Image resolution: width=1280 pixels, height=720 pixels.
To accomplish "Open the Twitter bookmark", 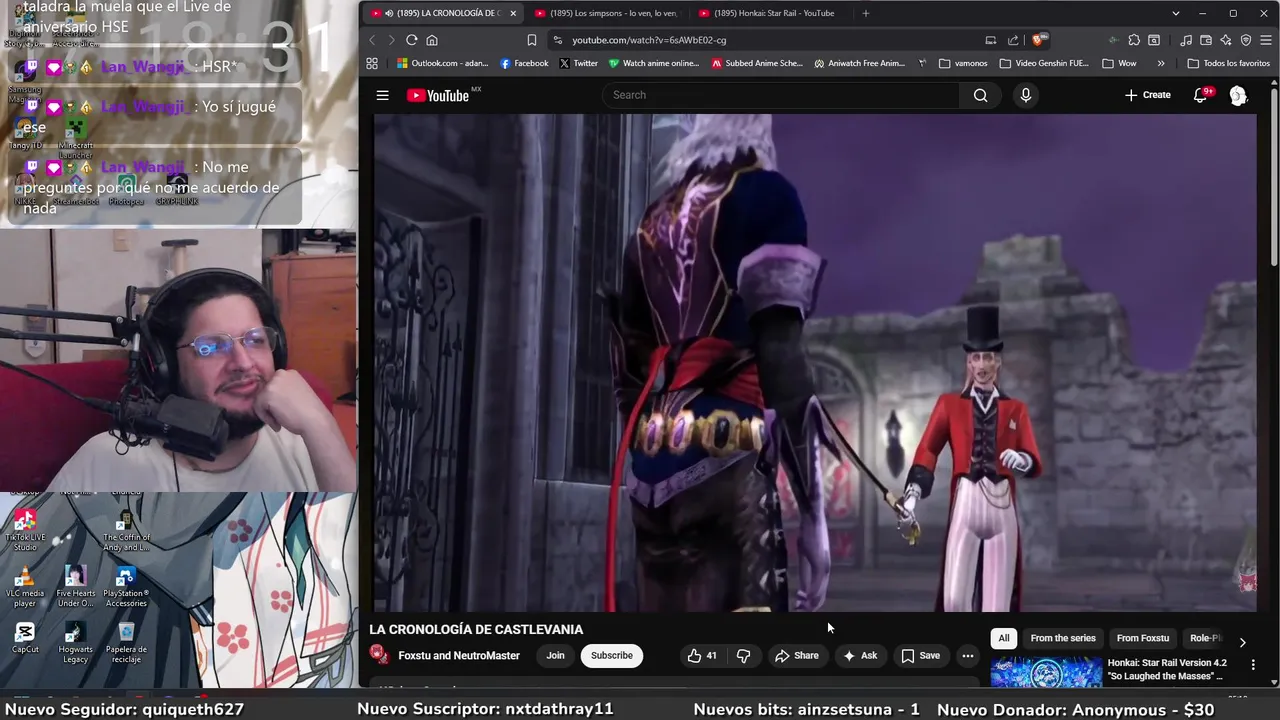I will tap(578, 63).
